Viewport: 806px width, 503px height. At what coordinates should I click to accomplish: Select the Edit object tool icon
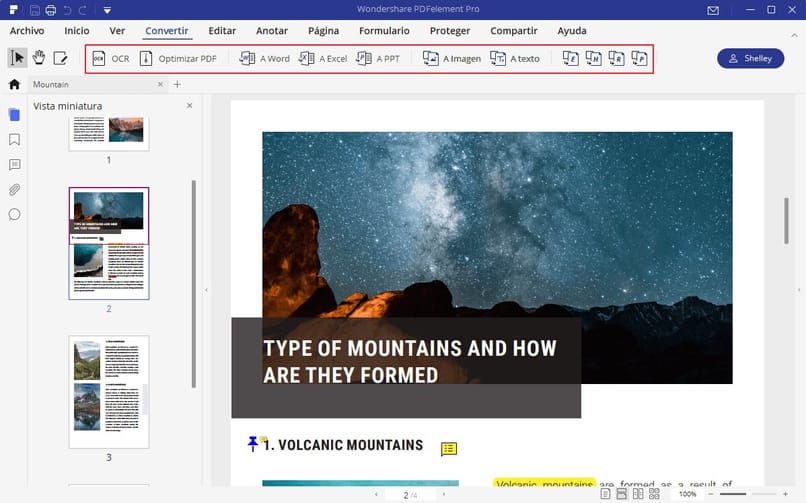click(61, 58)
